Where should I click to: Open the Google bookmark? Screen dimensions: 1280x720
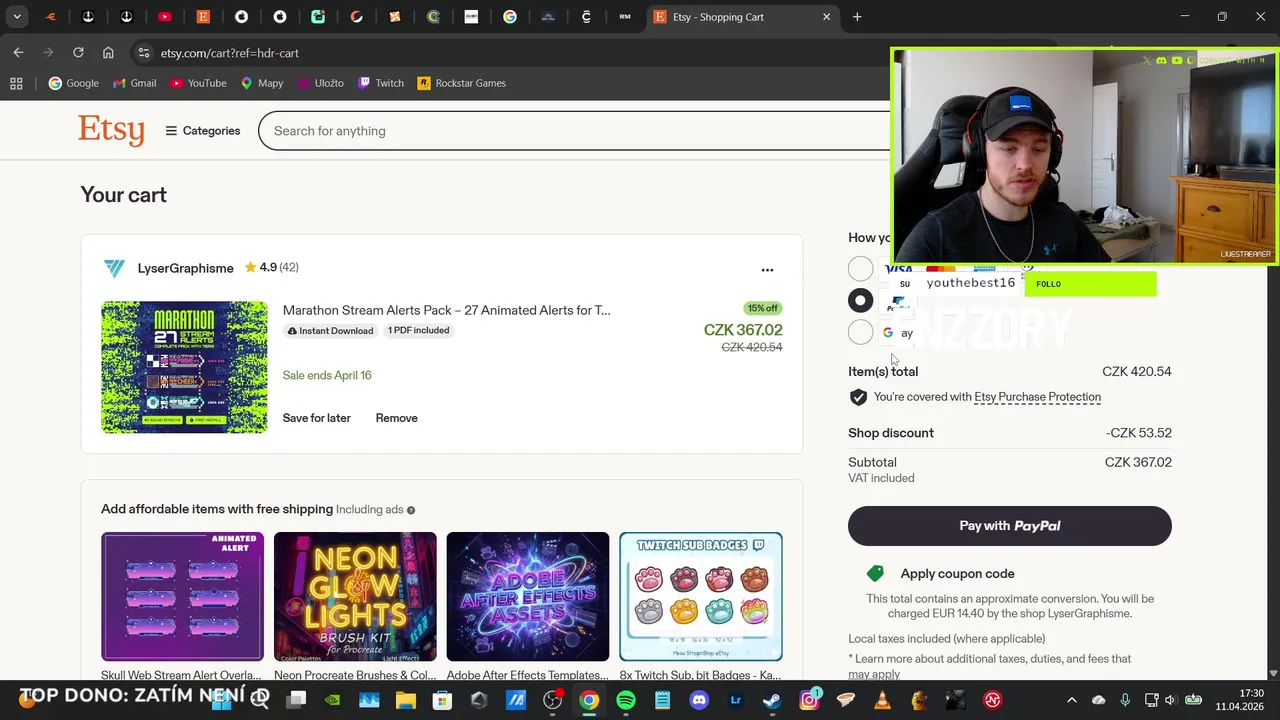tap(74, 83)
